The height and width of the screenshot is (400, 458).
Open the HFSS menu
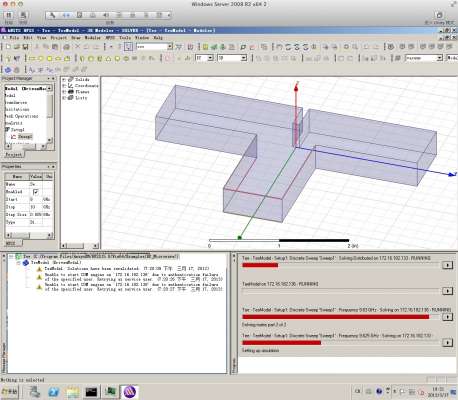(x=110, y=38)
